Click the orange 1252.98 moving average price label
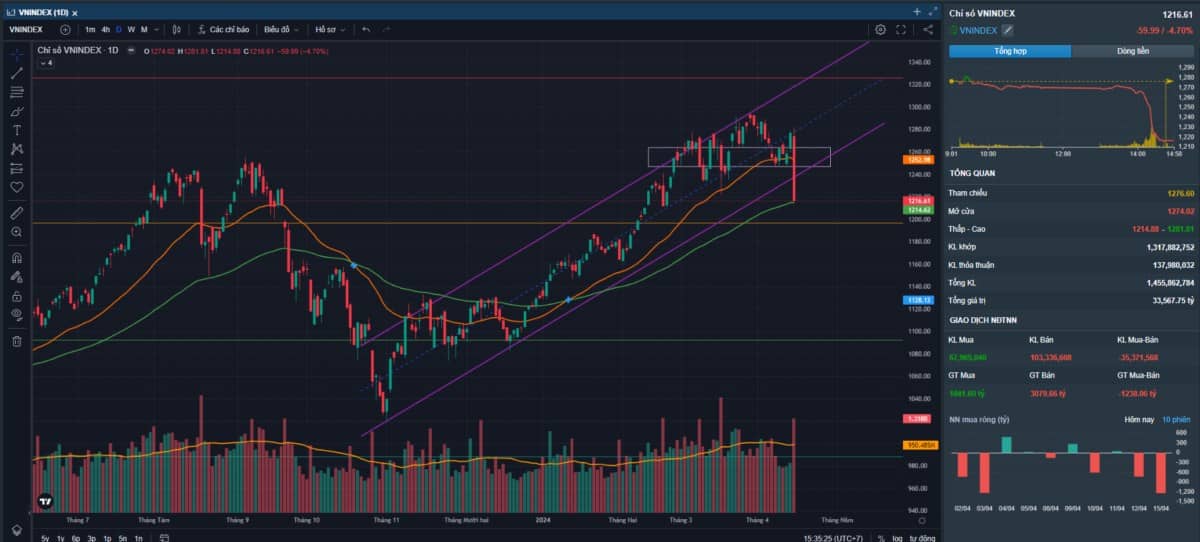 tap(919, 159)
